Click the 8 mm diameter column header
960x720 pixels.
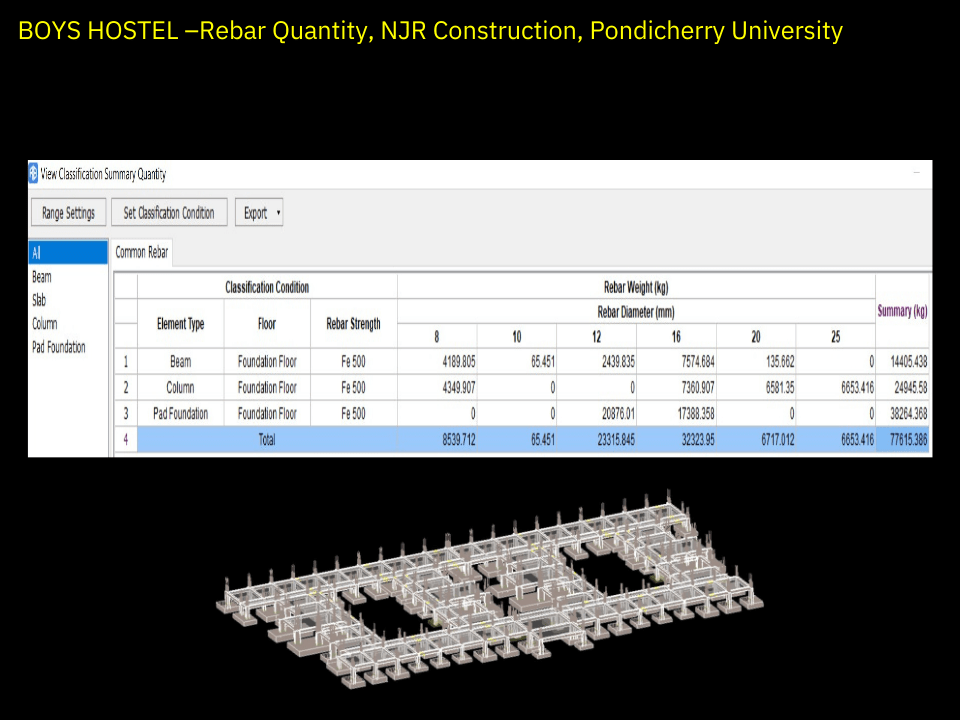pos(437,337)
